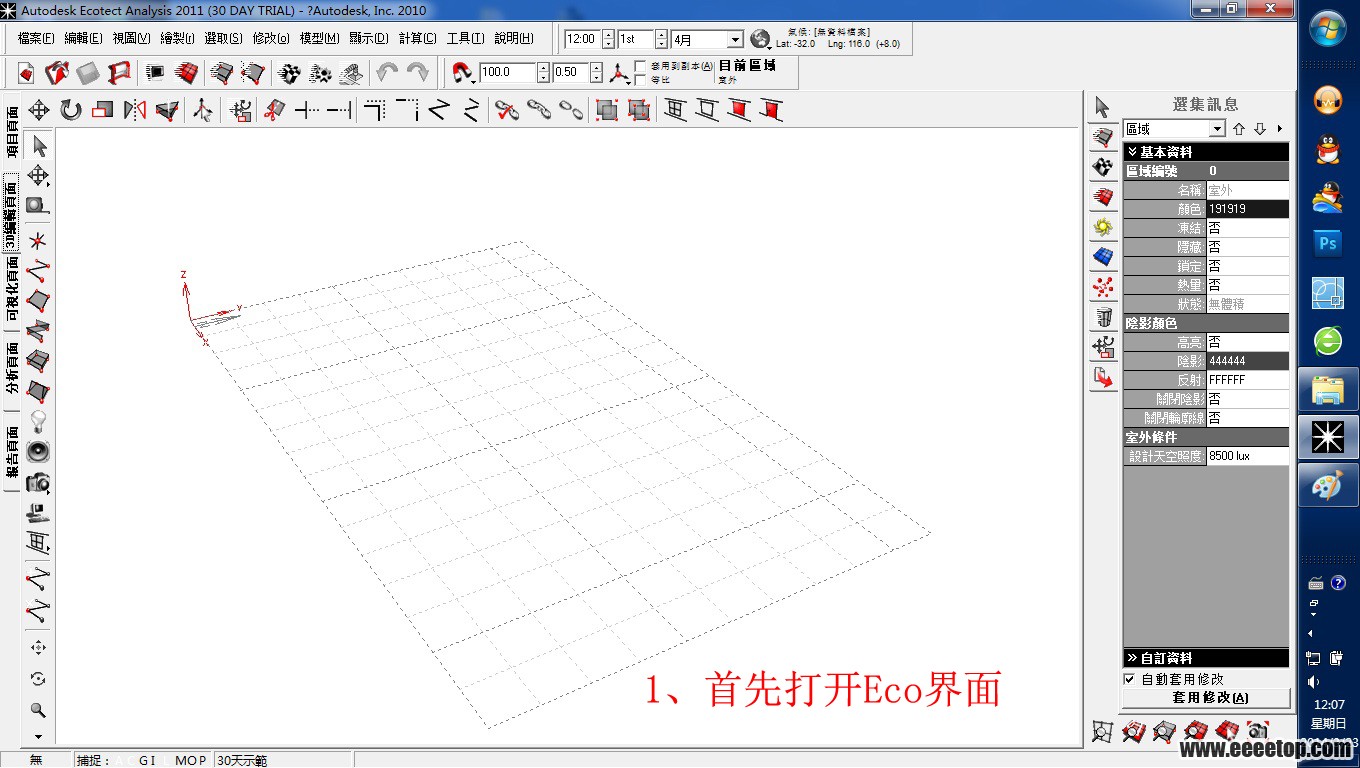1360x768 pixels.
Task: Open the checkered material panel icon
Action: 1103,167
